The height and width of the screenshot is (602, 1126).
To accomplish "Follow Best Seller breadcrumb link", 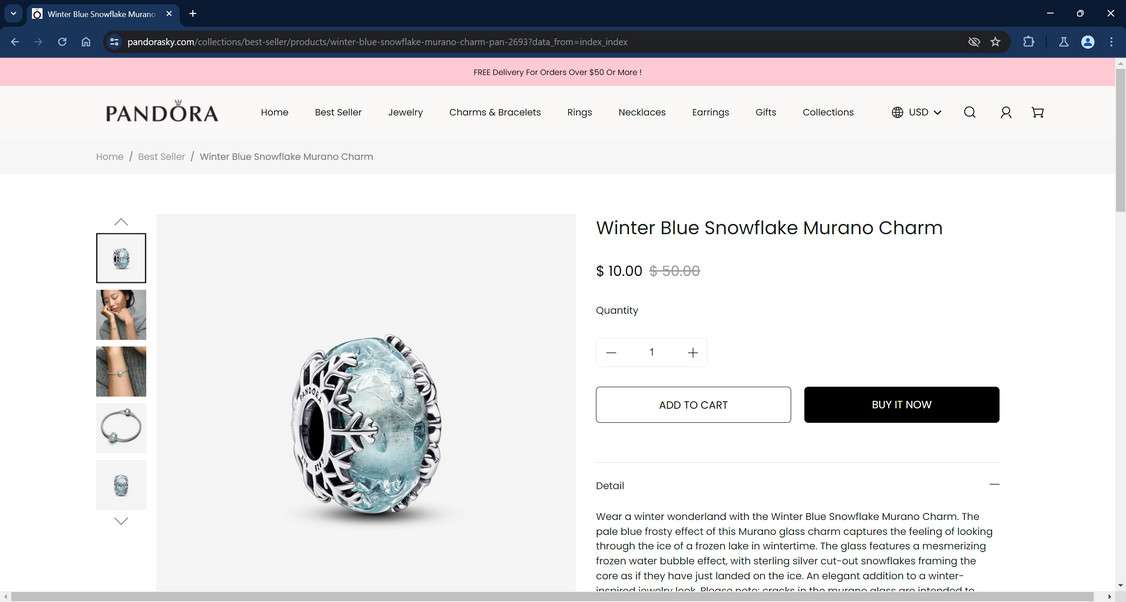I will tap(162, 157).
